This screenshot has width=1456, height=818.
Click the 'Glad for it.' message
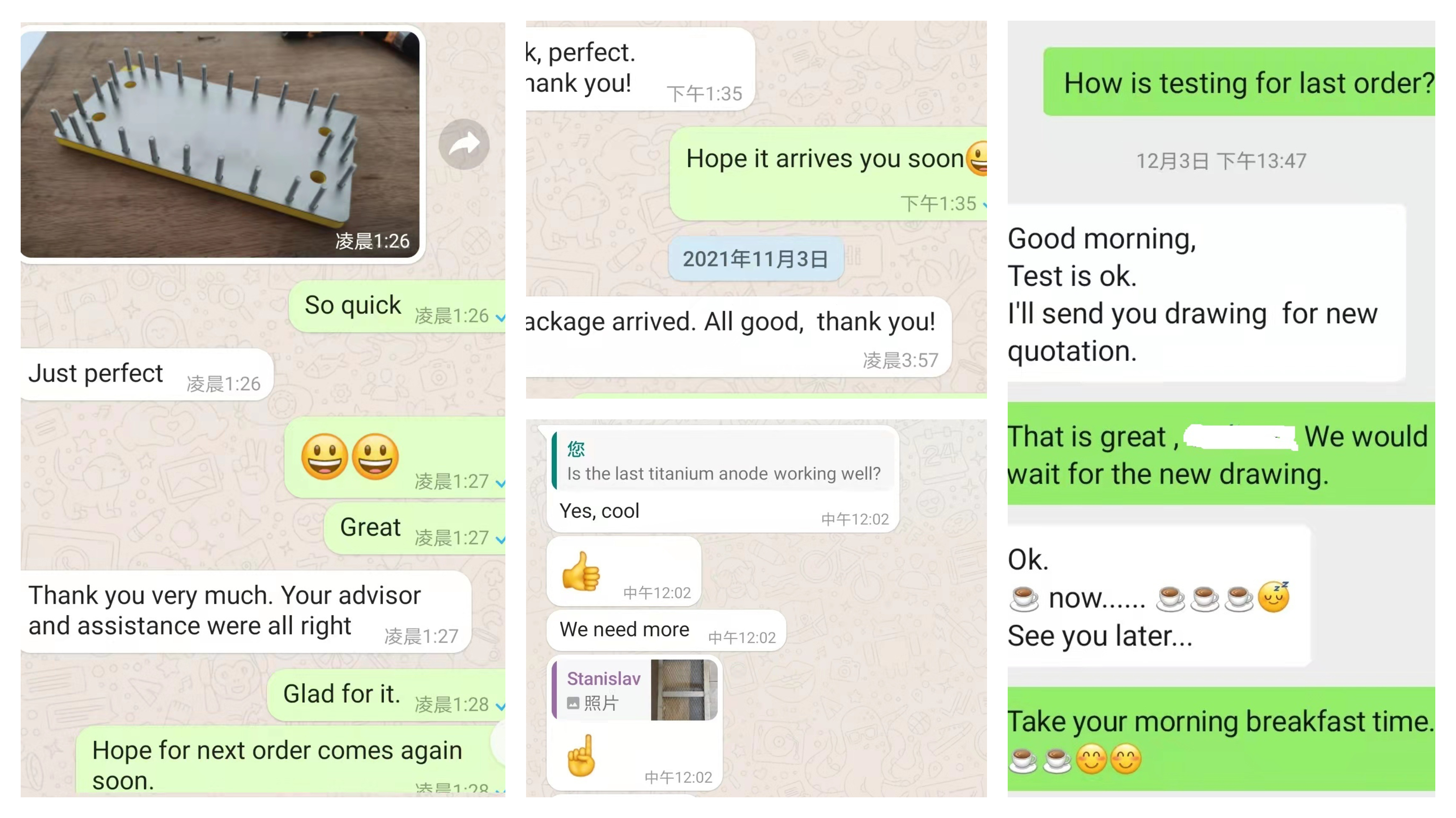(x=387, y=695)
